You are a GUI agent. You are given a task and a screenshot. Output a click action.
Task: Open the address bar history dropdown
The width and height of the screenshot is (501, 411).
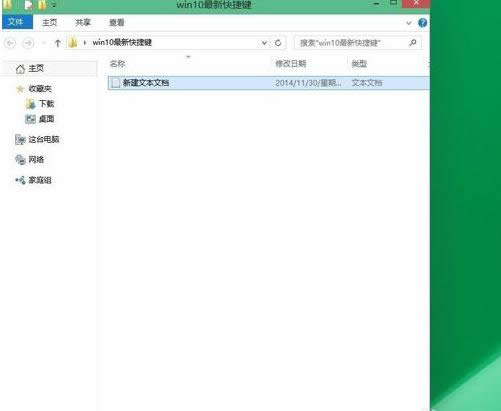point(264,43)
